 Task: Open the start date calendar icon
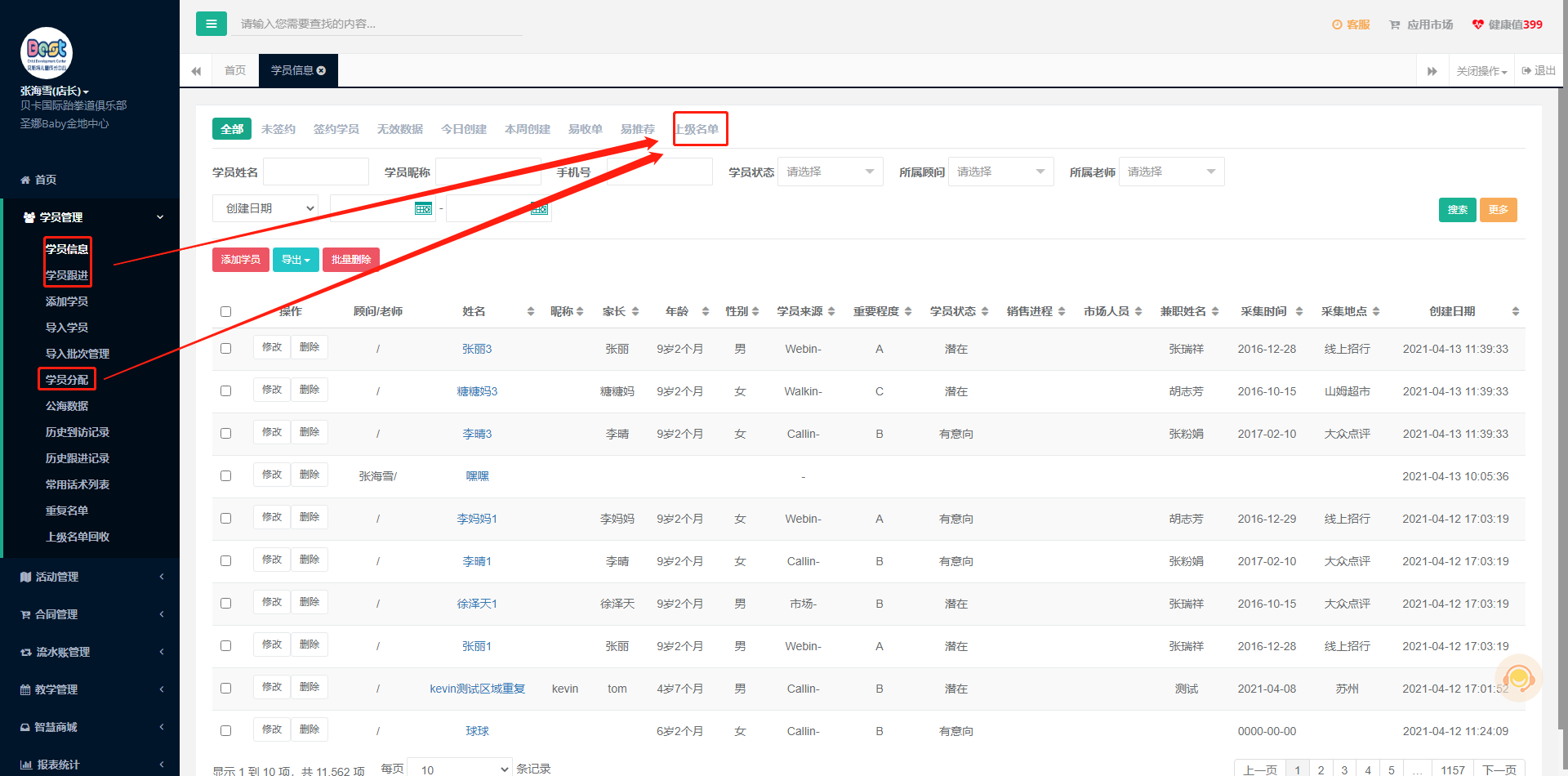(423, 208)
